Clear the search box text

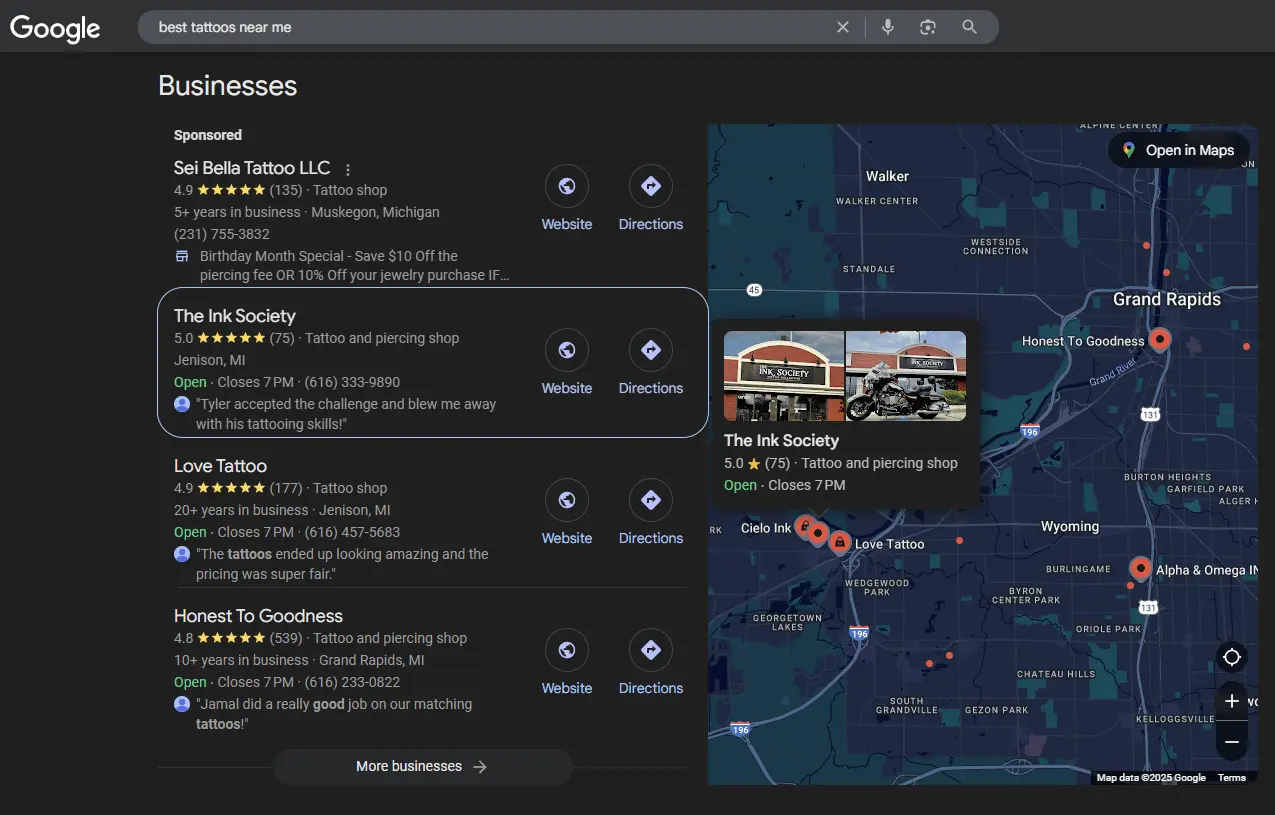coord(843,27)
